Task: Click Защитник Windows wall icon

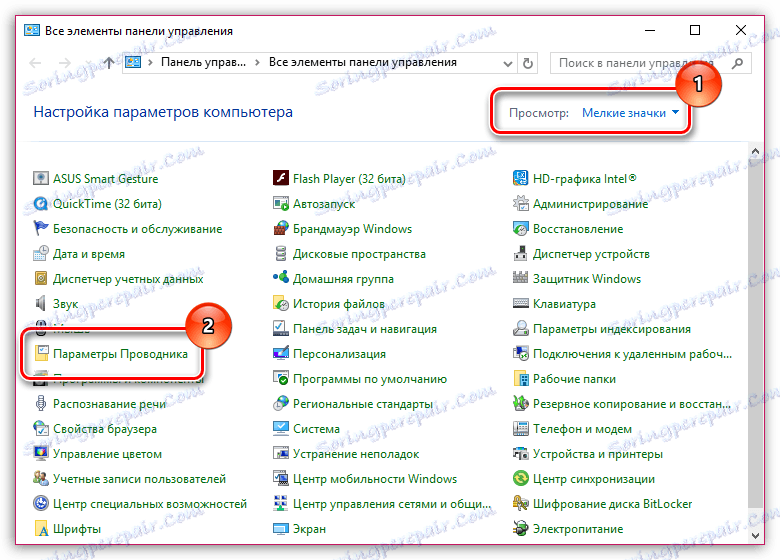Action: (520, 279)
